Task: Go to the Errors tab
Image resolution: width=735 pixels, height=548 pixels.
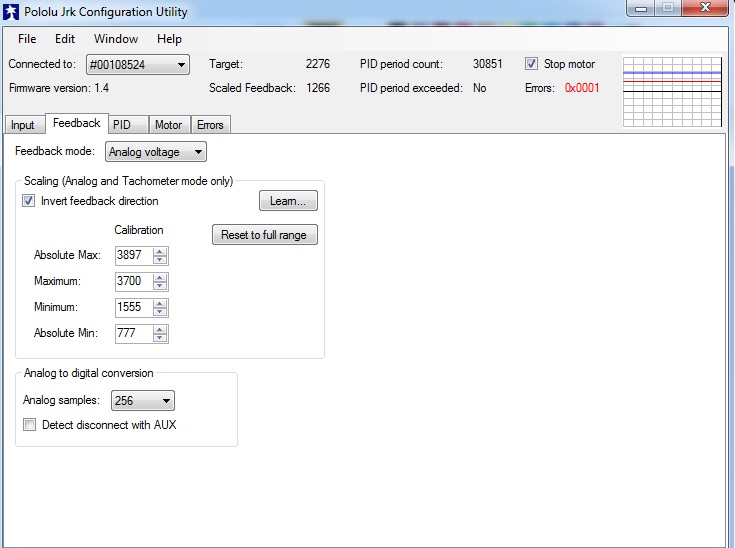Action: click(x=210, y=125)
